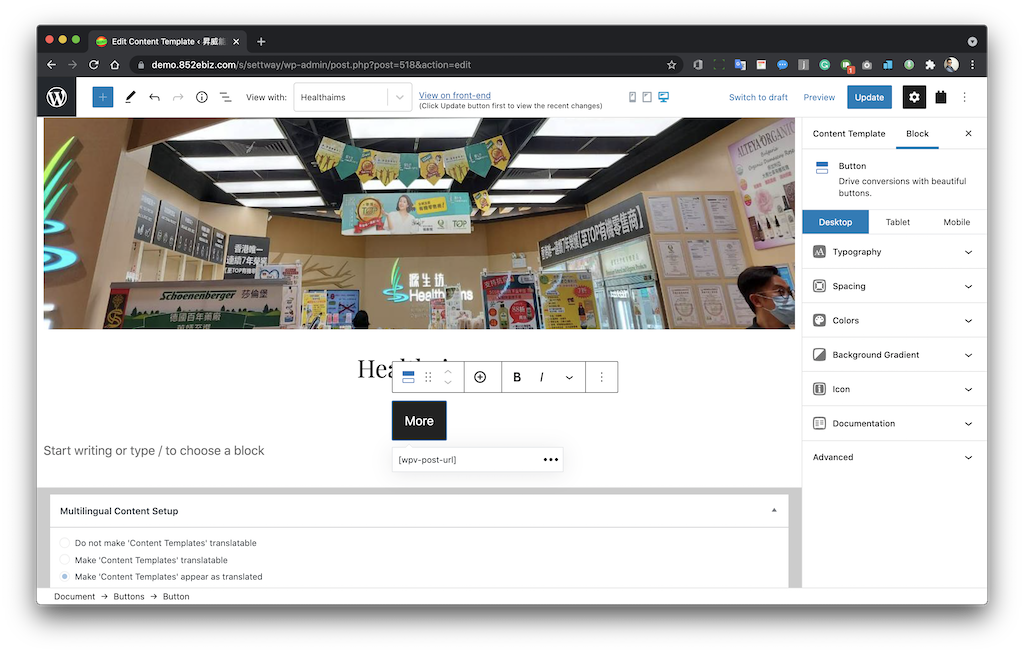1024x653 pixels.
Task: Go back in the browser
Action: [x=52, y=65]
